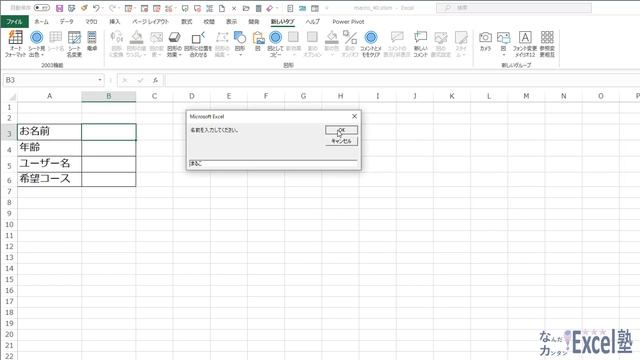Select cell 年齢
This screenshot has height=360, width=640.
(x=49, y=148)
